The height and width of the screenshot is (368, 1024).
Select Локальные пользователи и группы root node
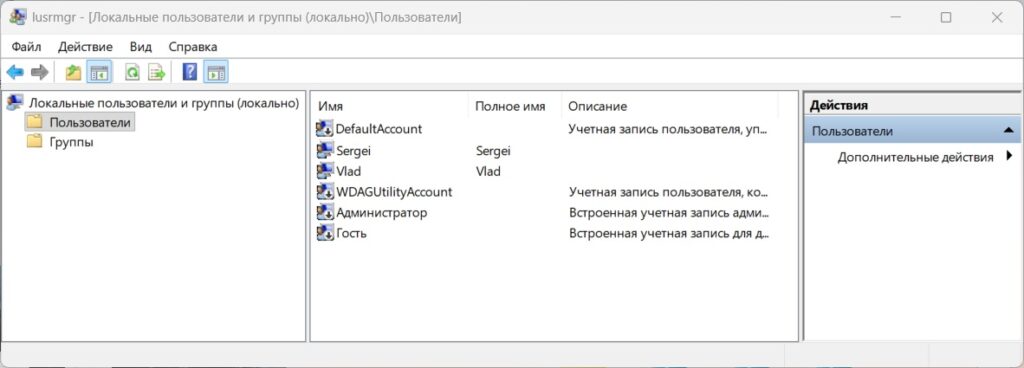click(x=164, y=103)
